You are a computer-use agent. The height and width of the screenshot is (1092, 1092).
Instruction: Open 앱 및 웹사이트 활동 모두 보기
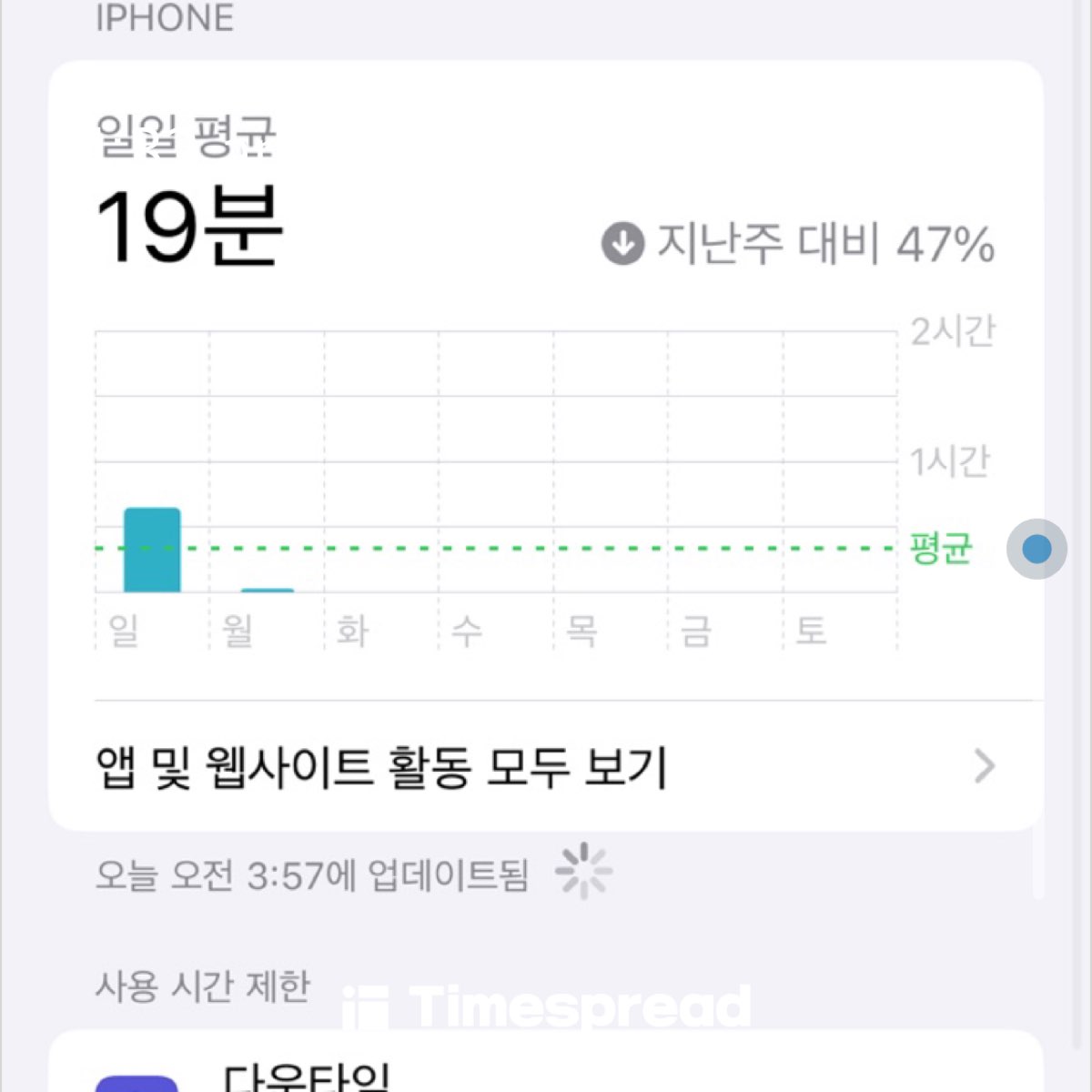(546, 766)
